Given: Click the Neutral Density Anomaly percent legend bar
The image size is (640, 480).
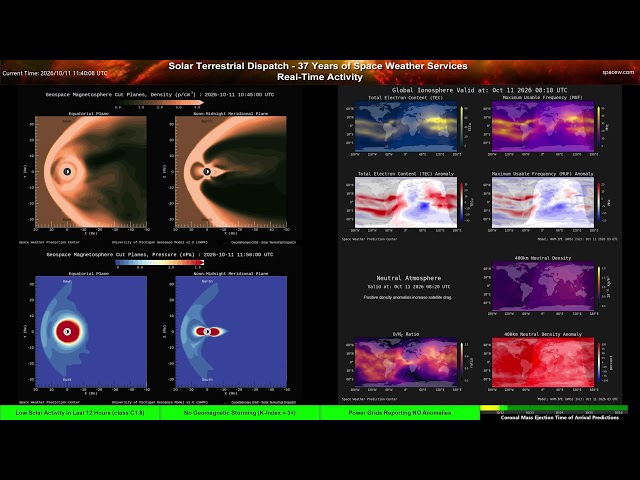Looking at the screenshot, I should tap(599, 362).
